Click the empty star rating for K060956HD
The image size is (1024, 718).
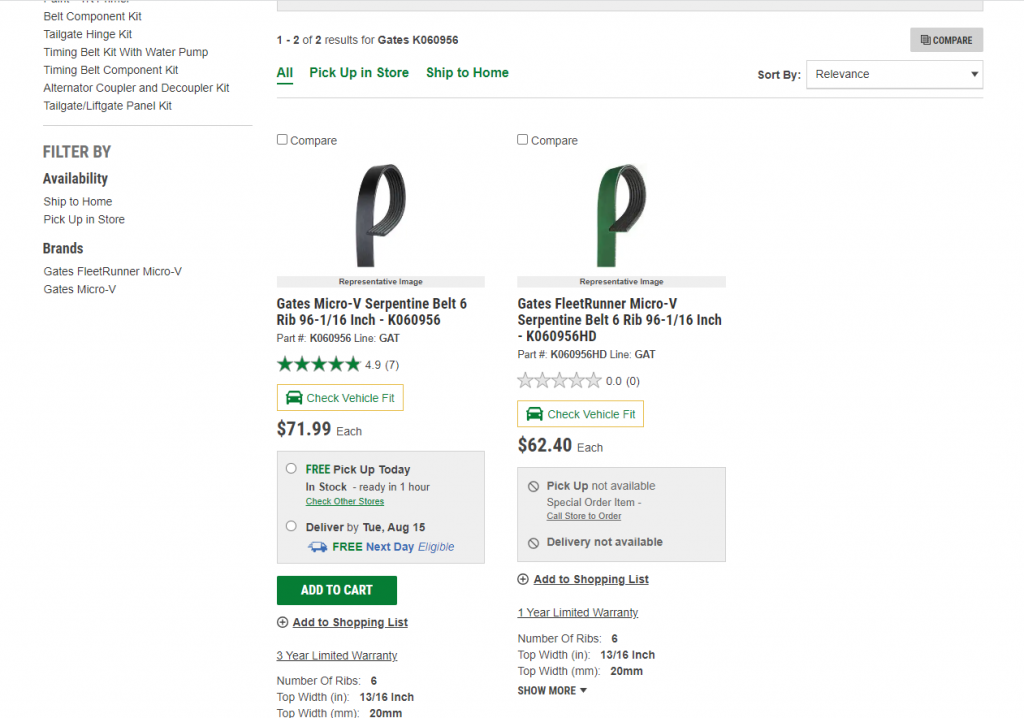[559, 380]
